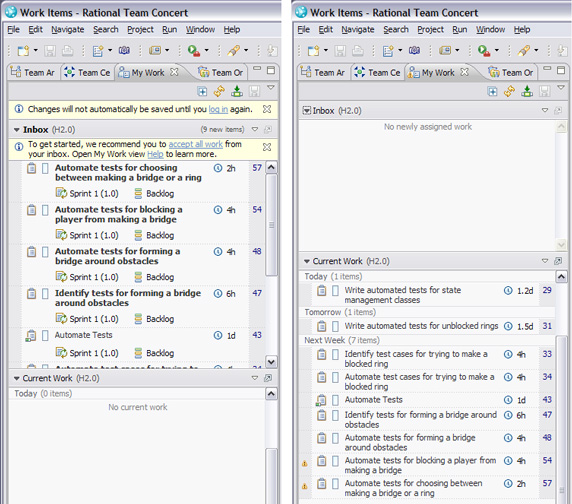Tick the checkbox for 'Identify tests for forming' in left Inbox
The image size is (572, 504).
coord(45,294)
